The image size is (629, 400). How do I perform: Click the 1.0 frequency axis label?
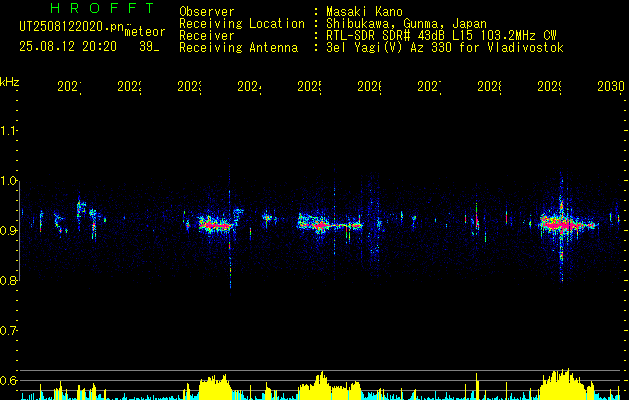8,181
